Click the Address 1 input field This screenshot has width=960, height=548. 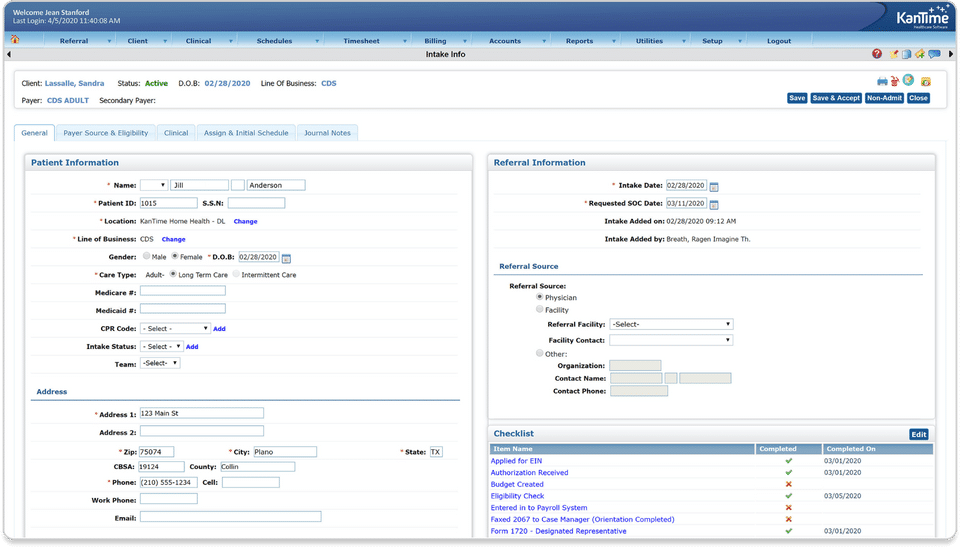point(202,413)
